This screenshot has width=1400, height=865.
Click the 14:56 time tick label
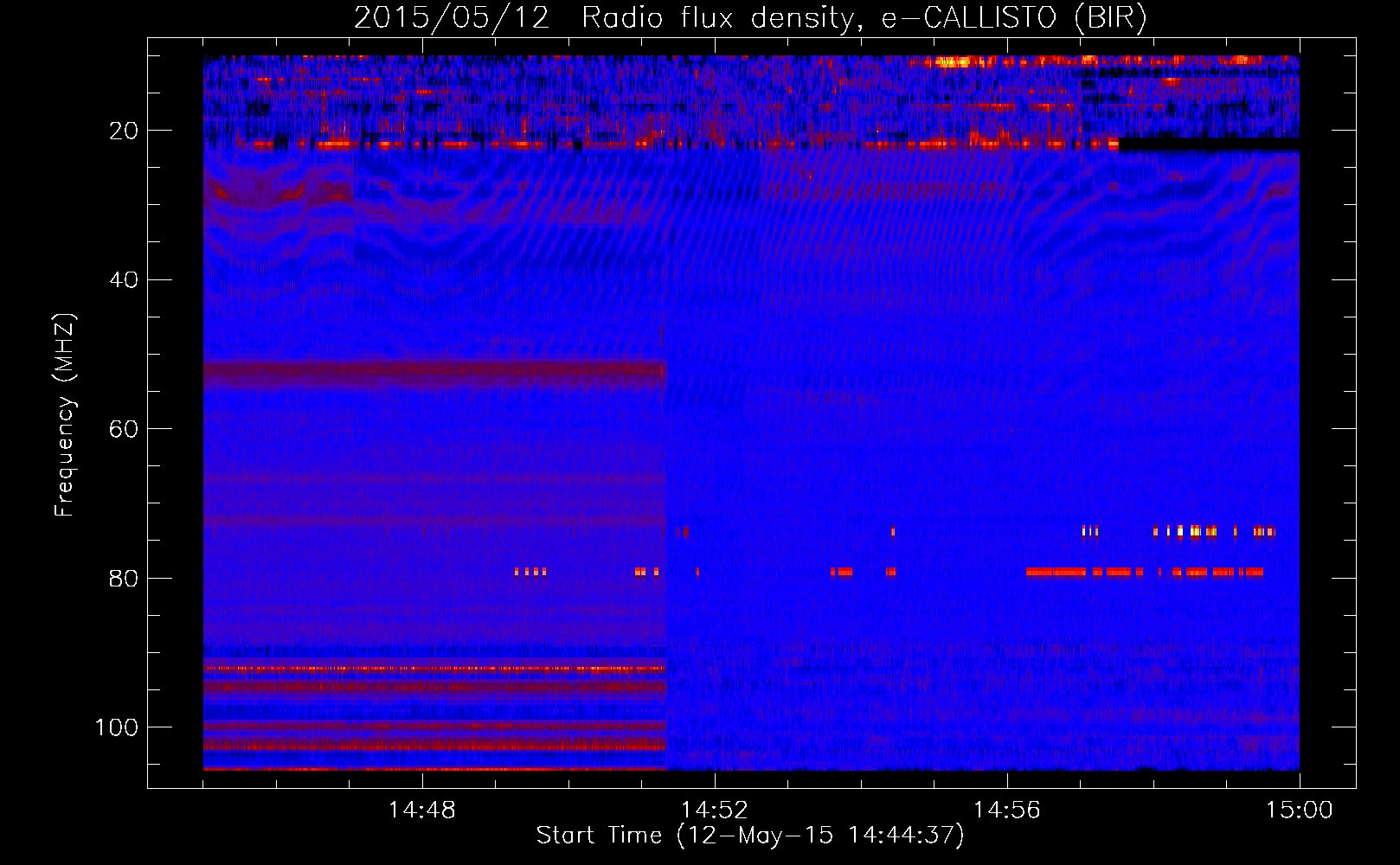pos(1007,810)
